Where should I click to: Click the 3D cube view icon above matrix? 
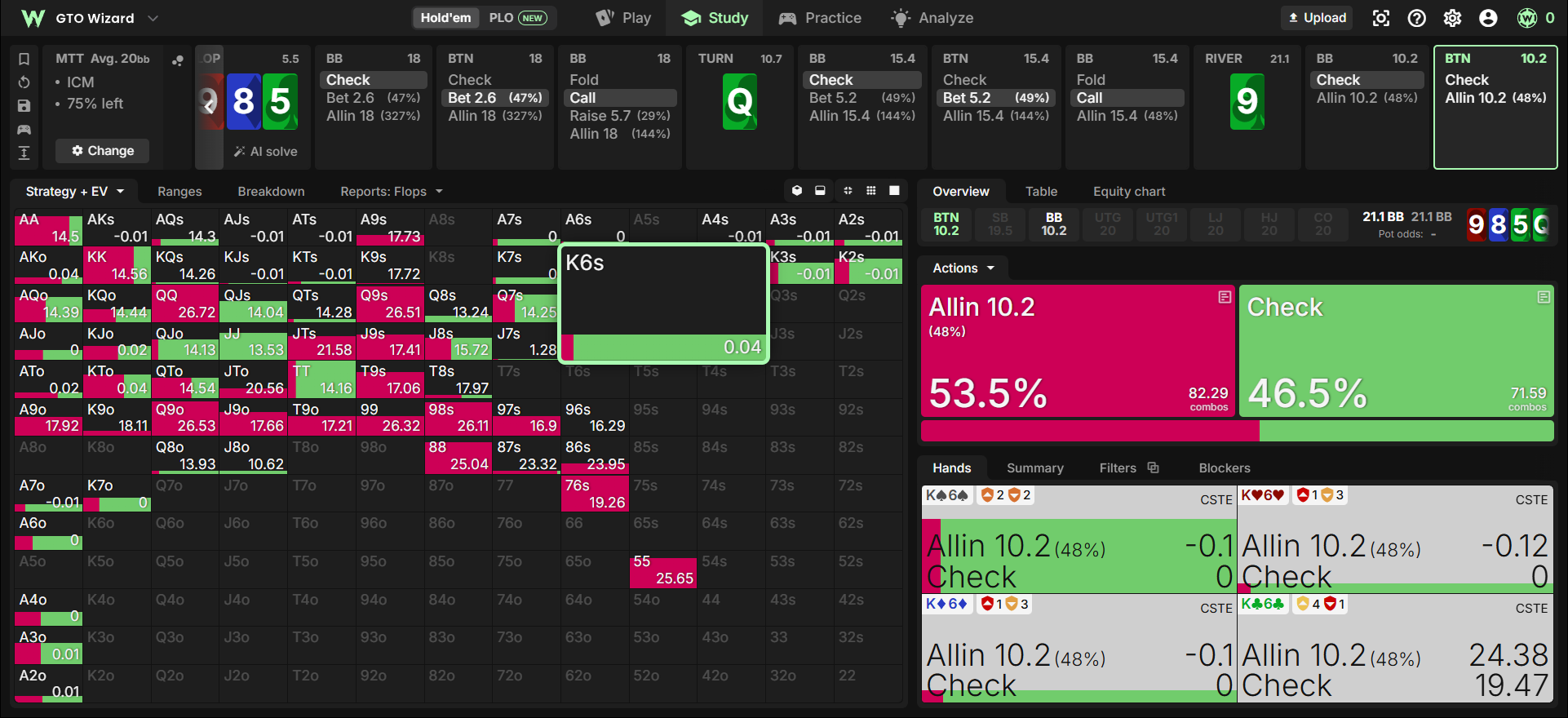[797, 191]
